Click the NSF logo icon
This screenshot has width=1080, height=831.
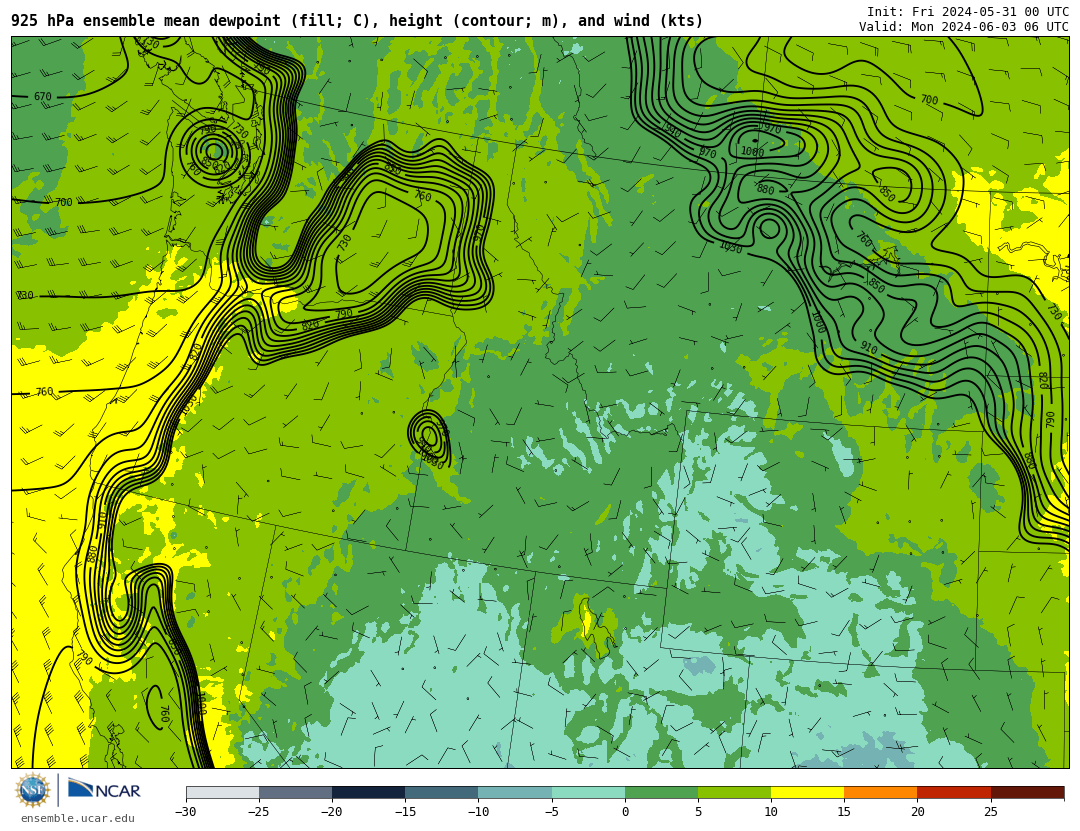[33, 790]
